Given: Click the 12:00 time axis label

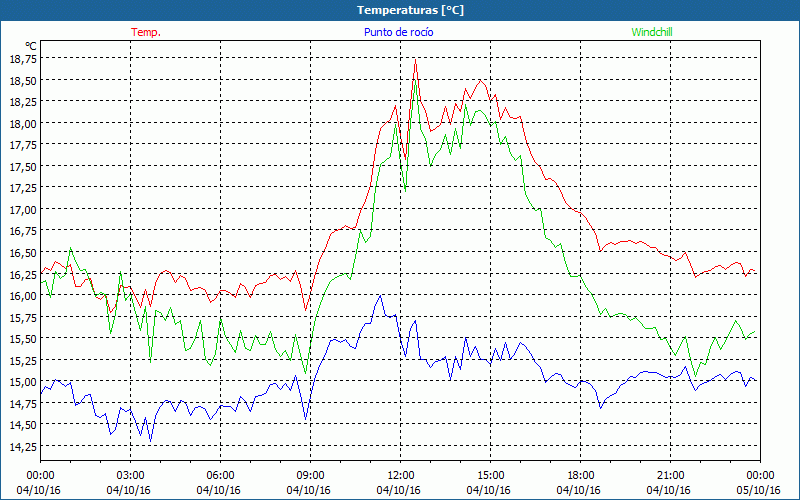Looking at the screenshot, I should (x=401, y=476).
